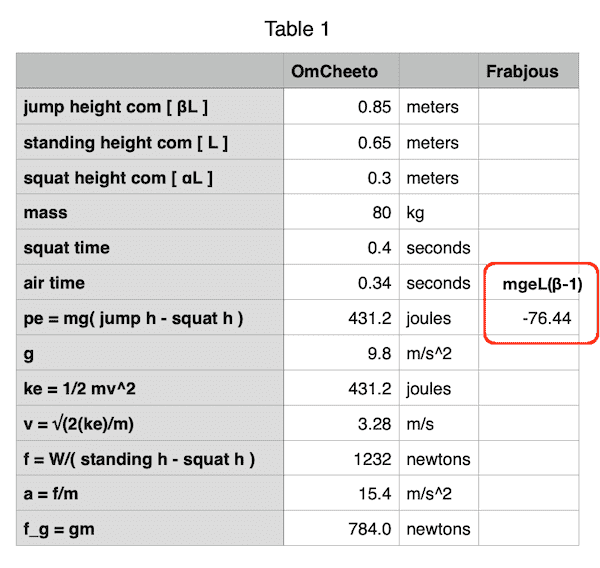
Task: Click the kg unit cell
Action: pos(438,213)
